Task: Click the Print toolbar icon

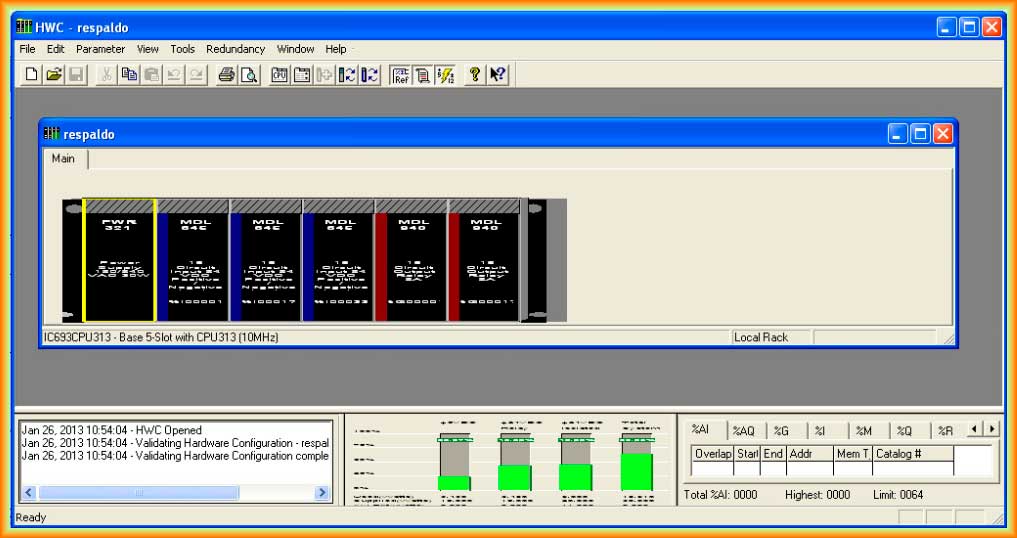Action: pos(226,74)
